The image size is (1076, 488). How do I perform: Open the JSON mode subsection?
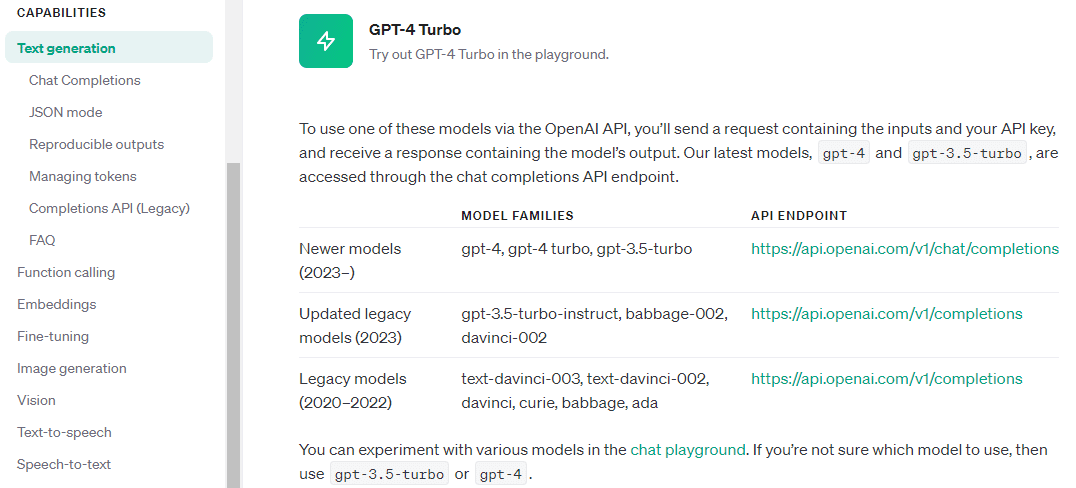pyautogui.click(x=66, y=112)
